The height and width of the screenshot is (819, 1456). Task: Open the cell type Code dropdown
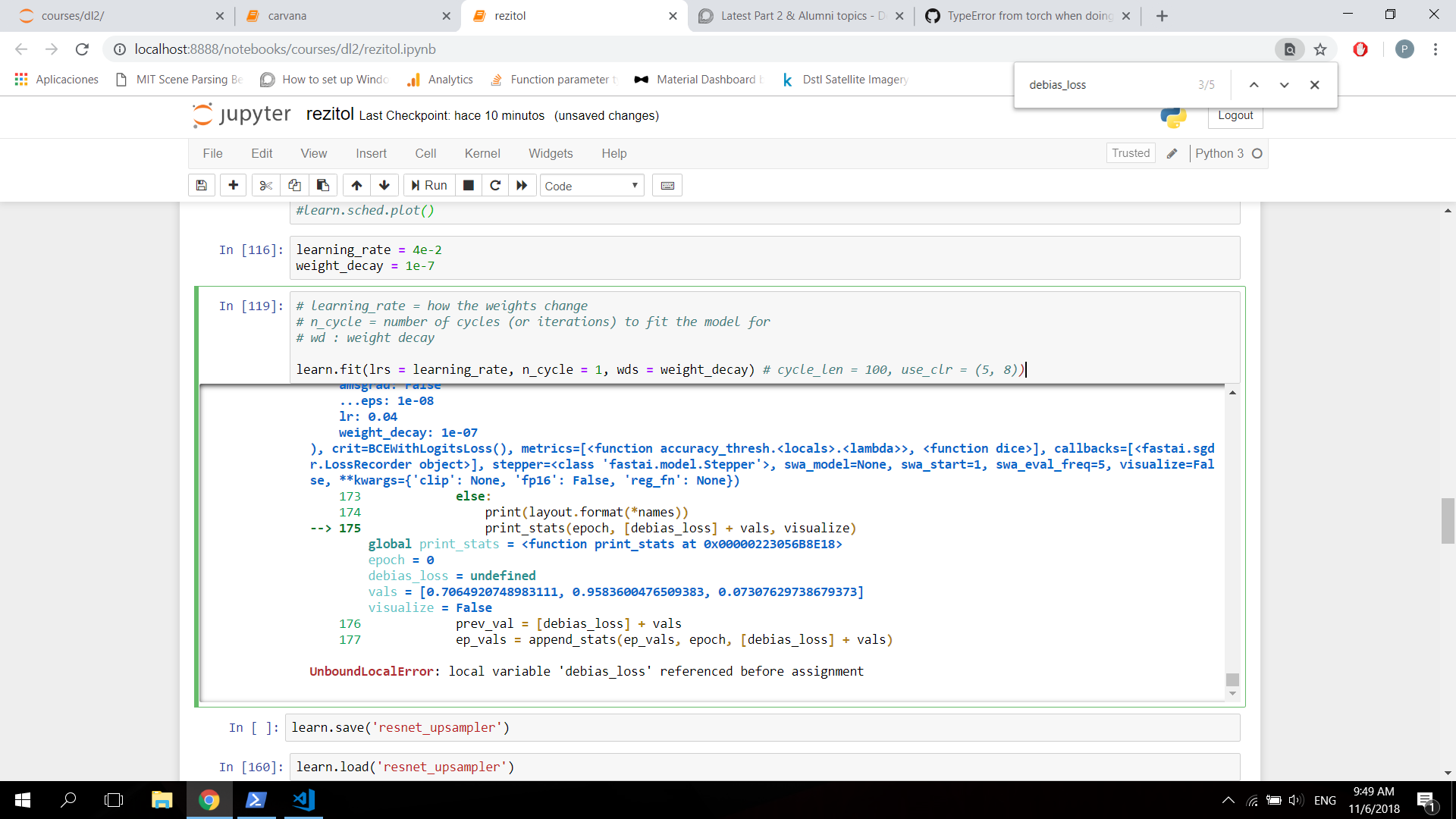[591, 186]
